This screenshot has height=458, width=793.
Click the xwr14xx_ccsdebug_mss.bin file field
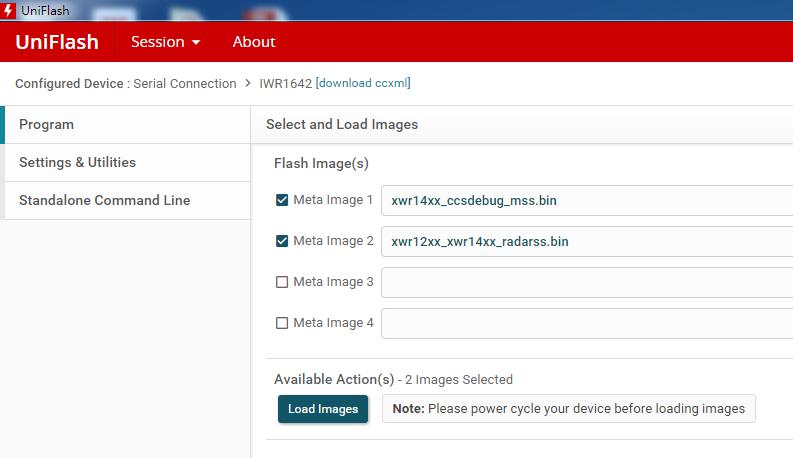point(587,200)
